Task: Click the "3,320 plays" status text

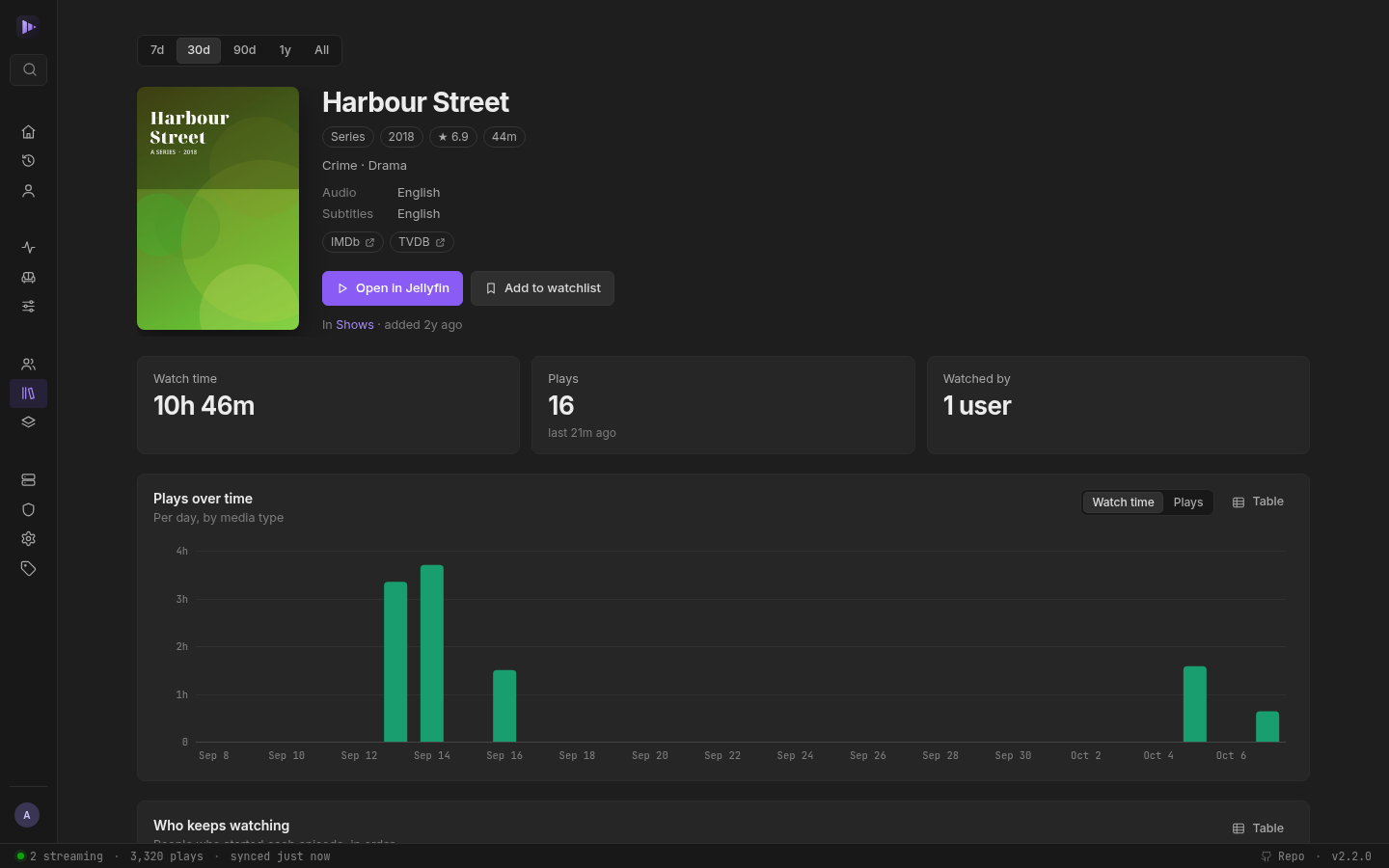Action: 167,856
